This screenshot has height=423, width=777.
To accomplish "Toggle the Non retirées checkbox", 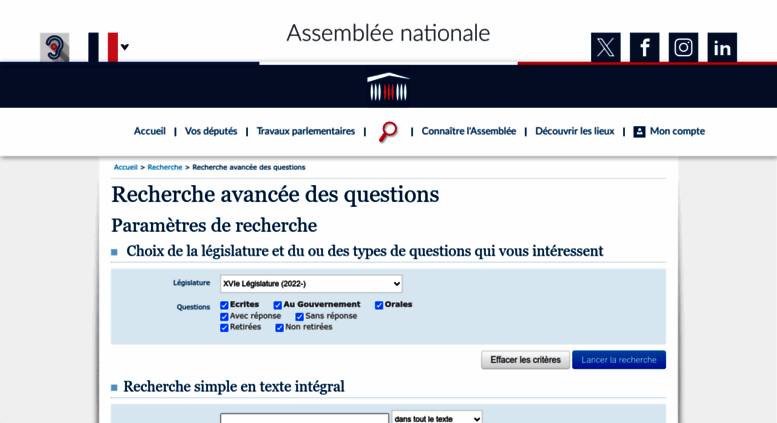I will coord(279,328).
